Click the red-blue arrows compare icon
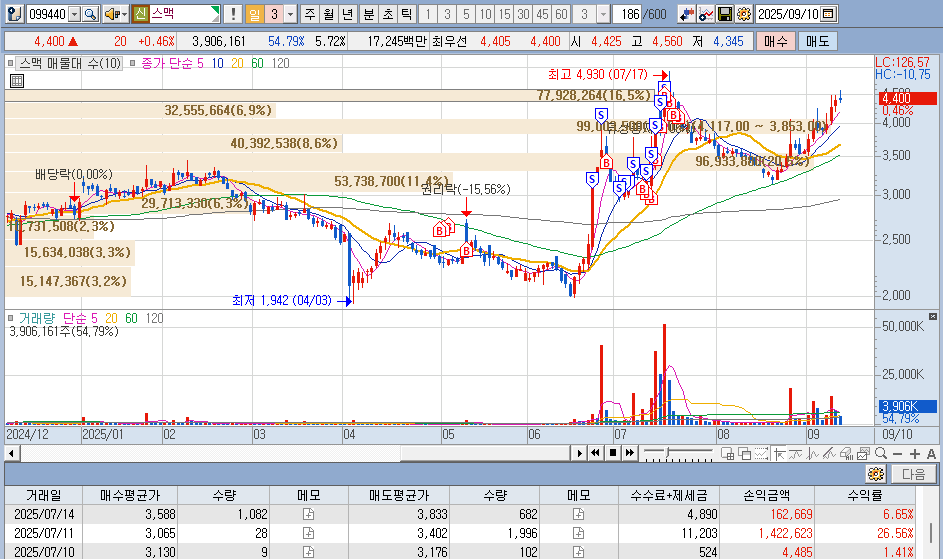This screenshot has width=943, height=559. pyautogui.click(x=686, y=14)
